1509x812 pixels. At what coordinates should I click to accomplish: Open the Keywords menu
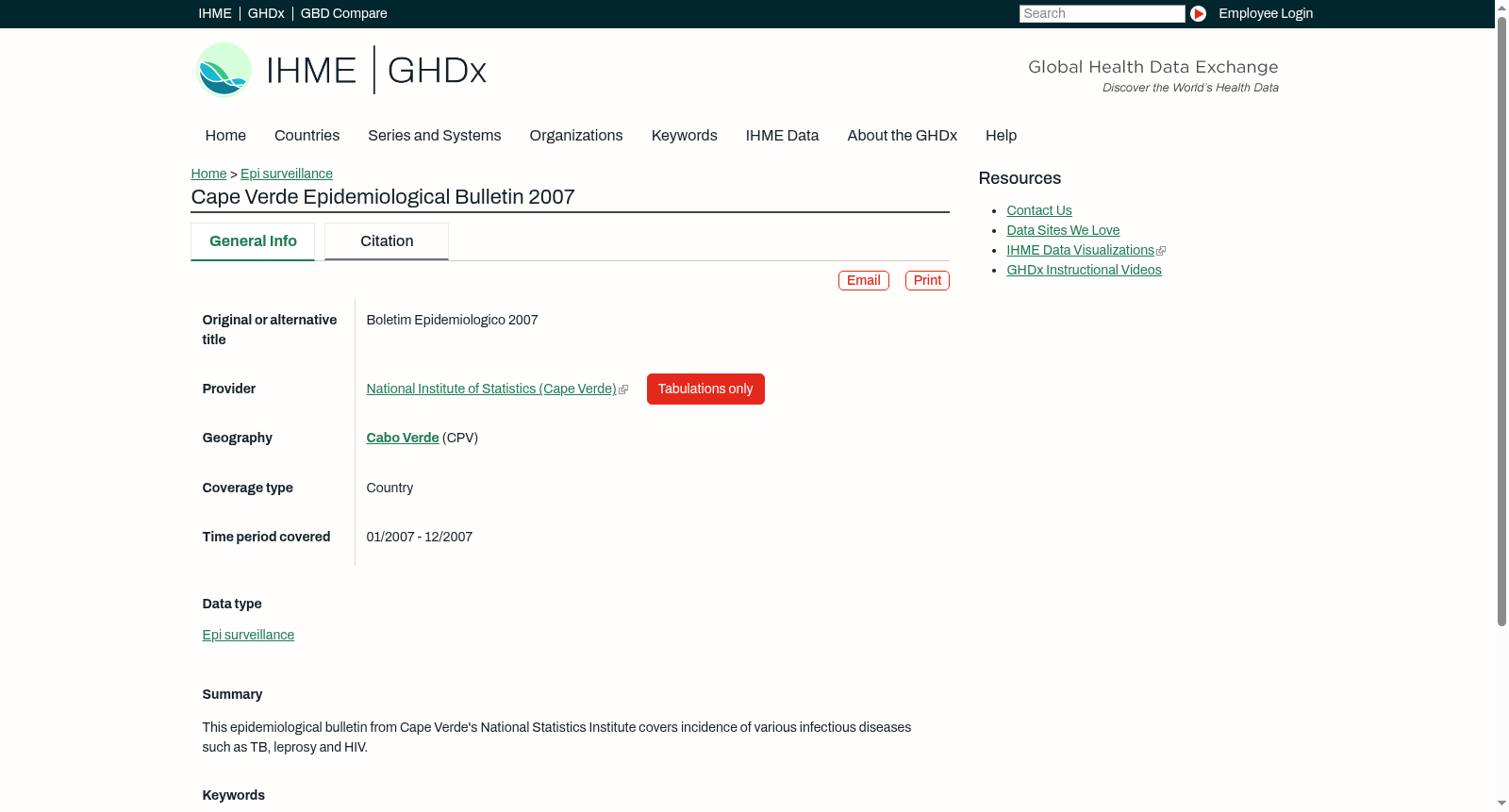684,136
